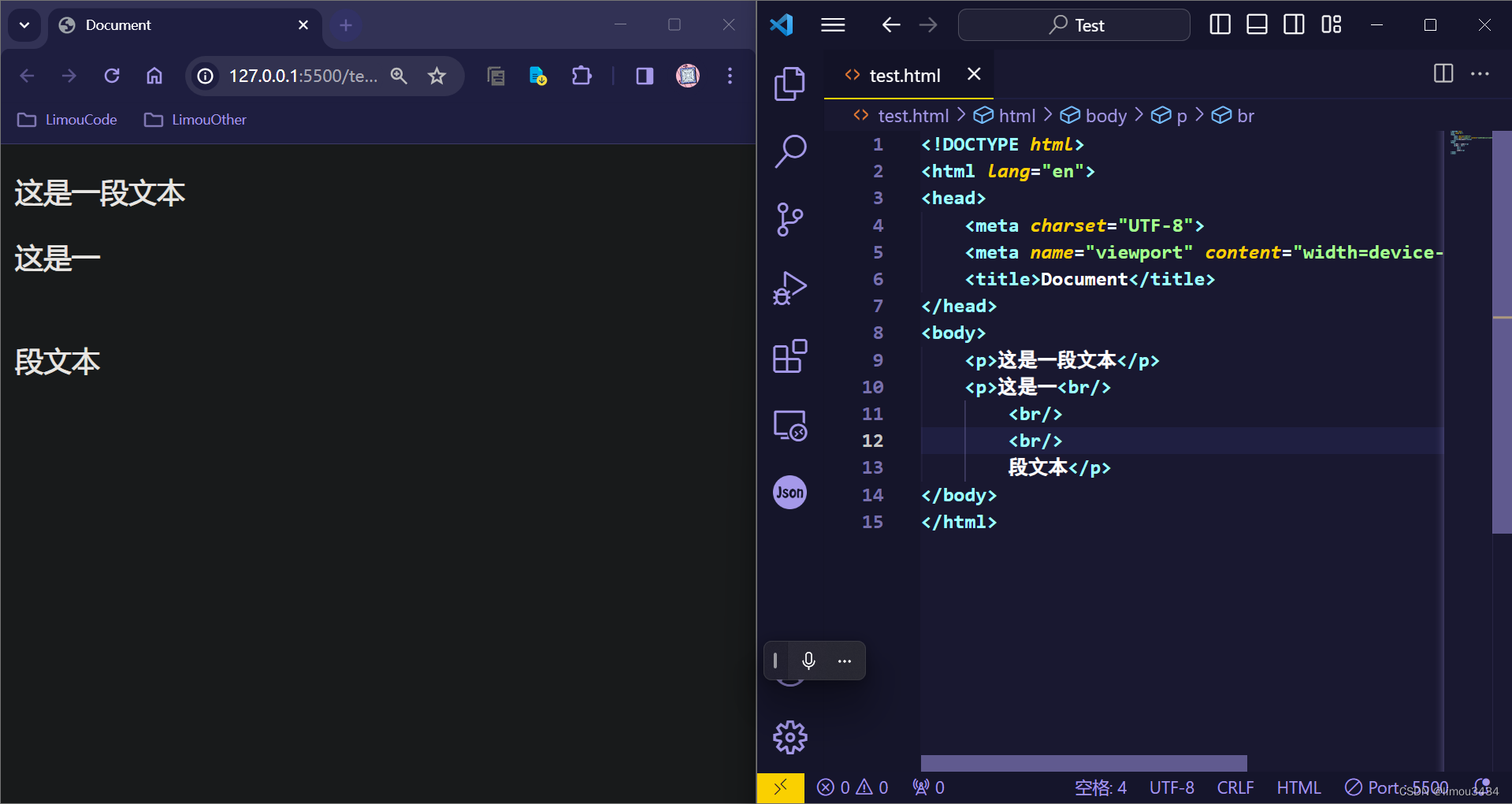Click html breadcrumb item

[1005, 116]
